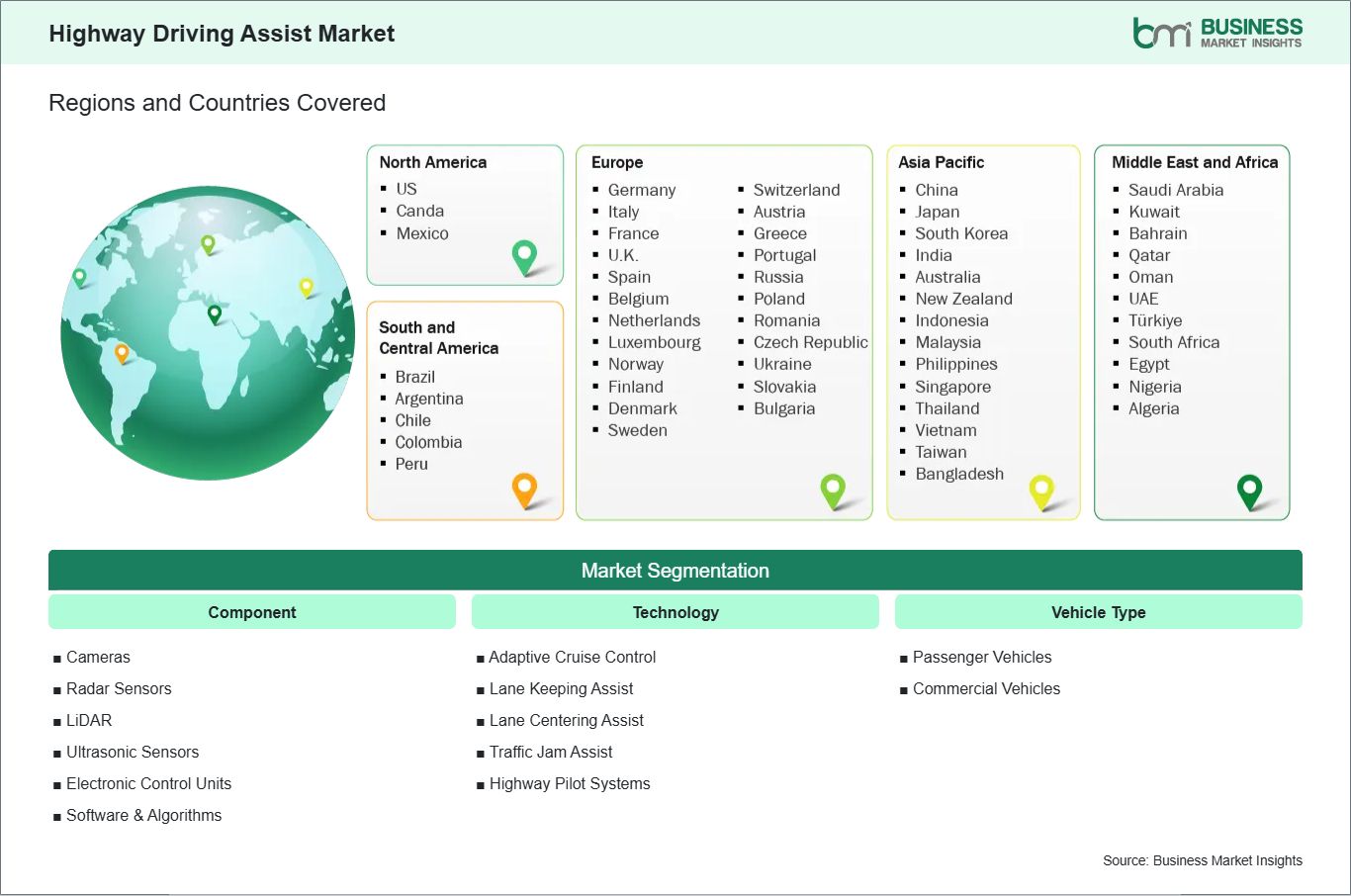The image size is (1351, 896).
Task: Click 'Luxembourg' in Europe list
Action: tap(655, 342)
